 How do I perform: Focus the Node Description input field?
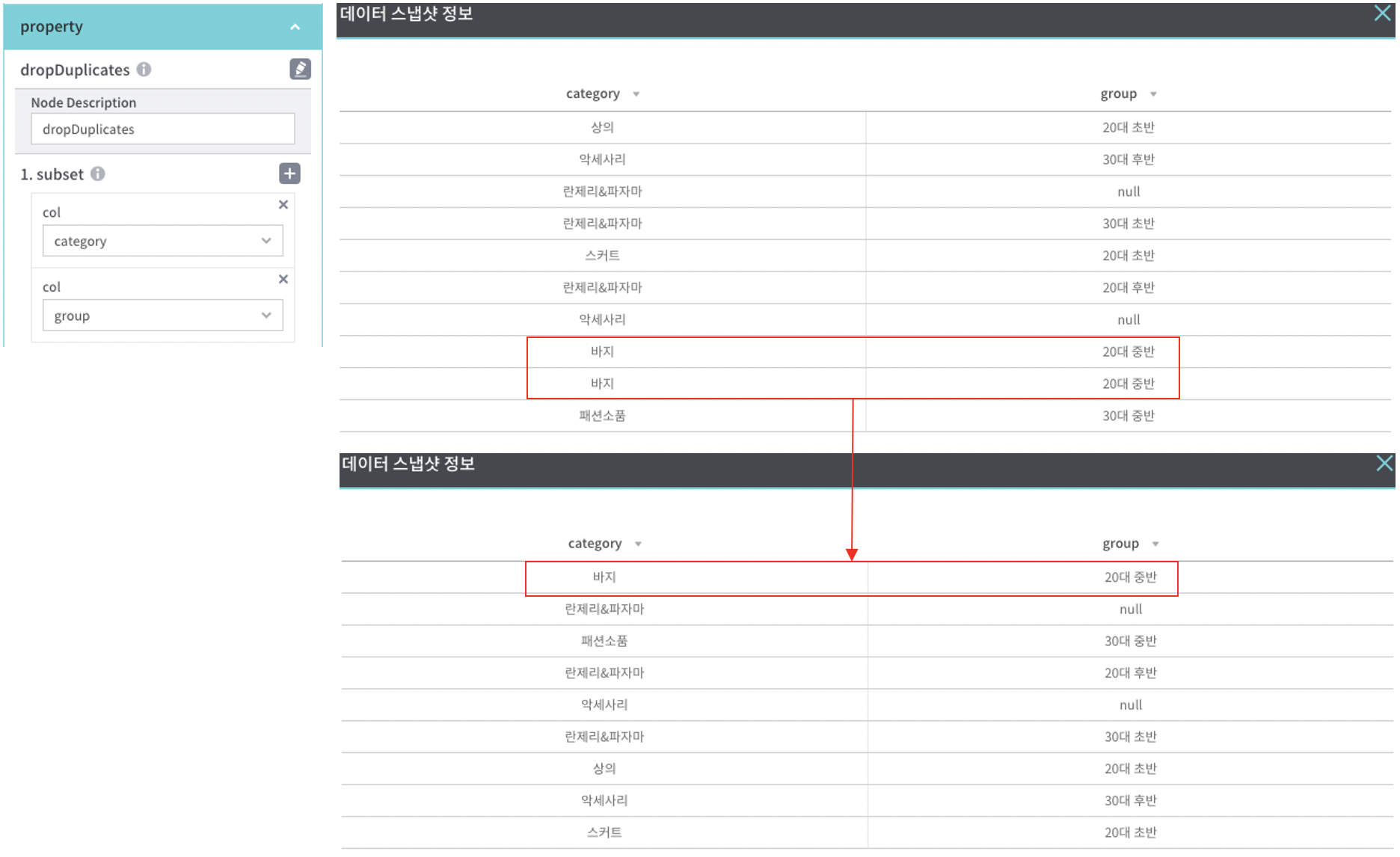162,129
